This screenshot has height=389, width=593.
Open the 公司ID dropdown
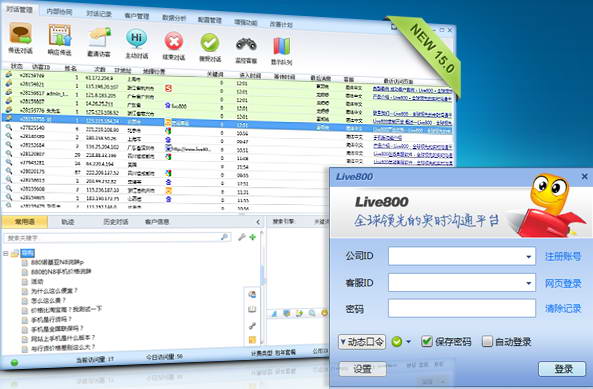click(x=528, y=257)
